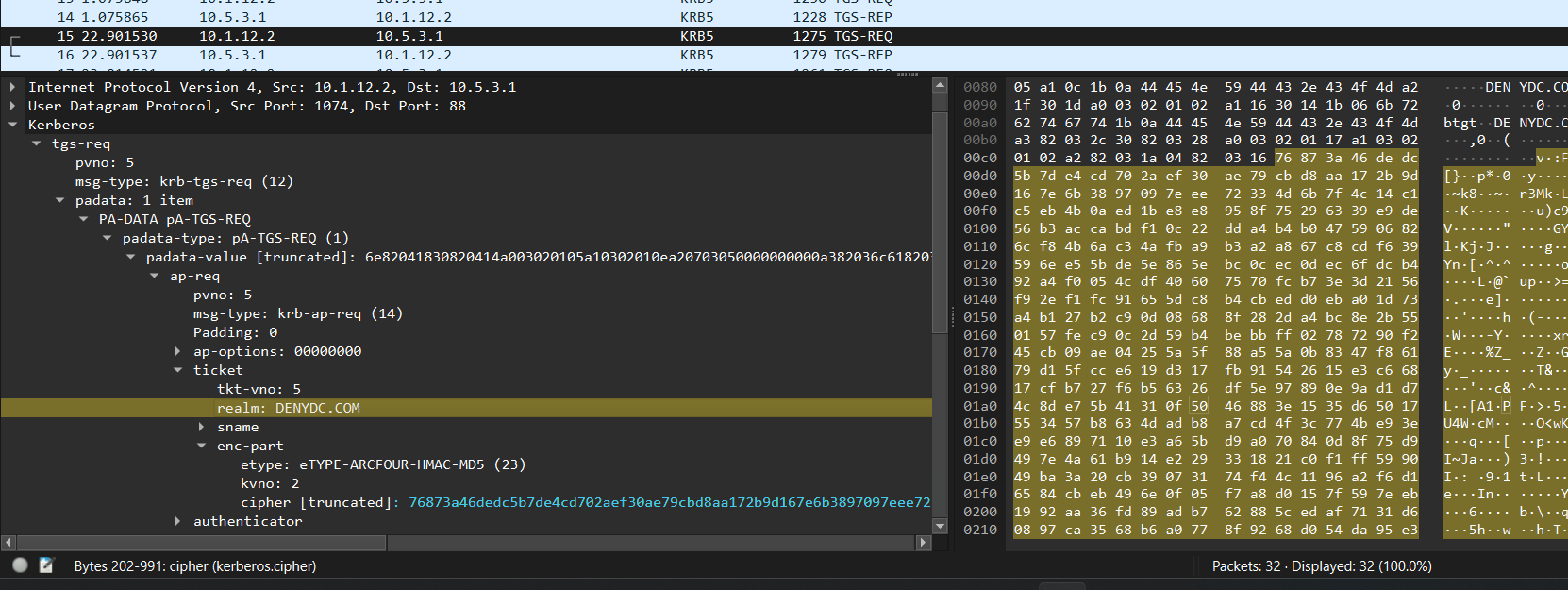The width and height of the screenshot is (1568, 590).
Task: Click 'Bytes 202-991: cipher' status text
Action: 195,566
